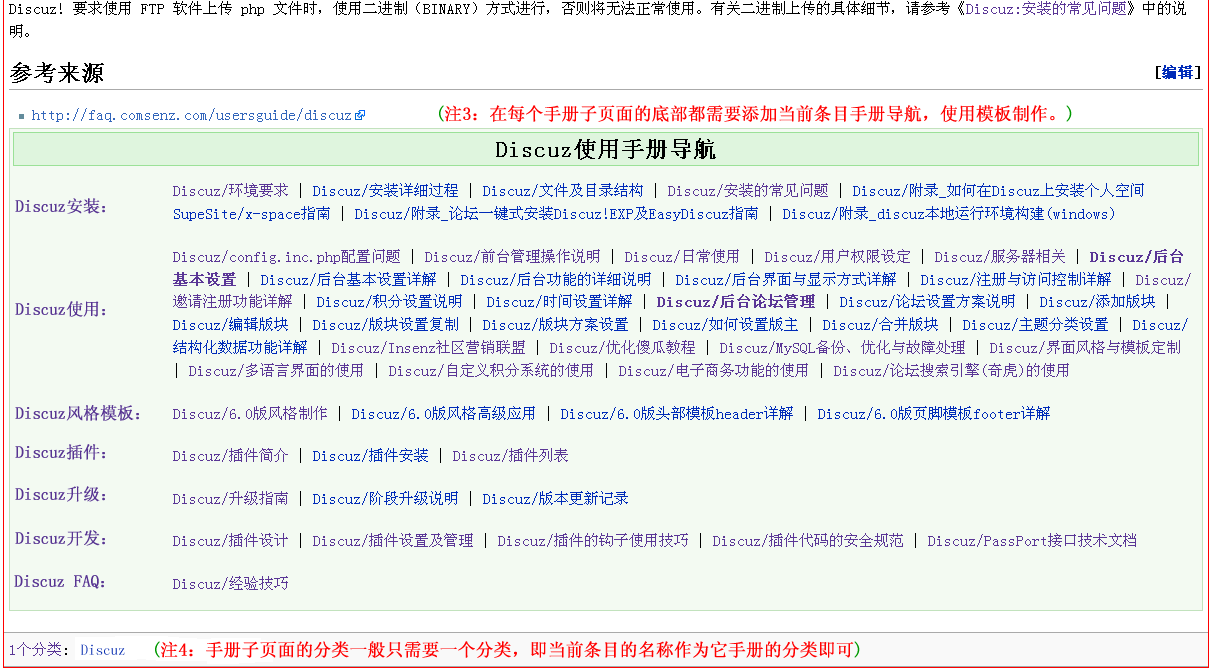Open Discuz/编辑版块 page
The image size is (1211, 668).
tap(230, 324)
